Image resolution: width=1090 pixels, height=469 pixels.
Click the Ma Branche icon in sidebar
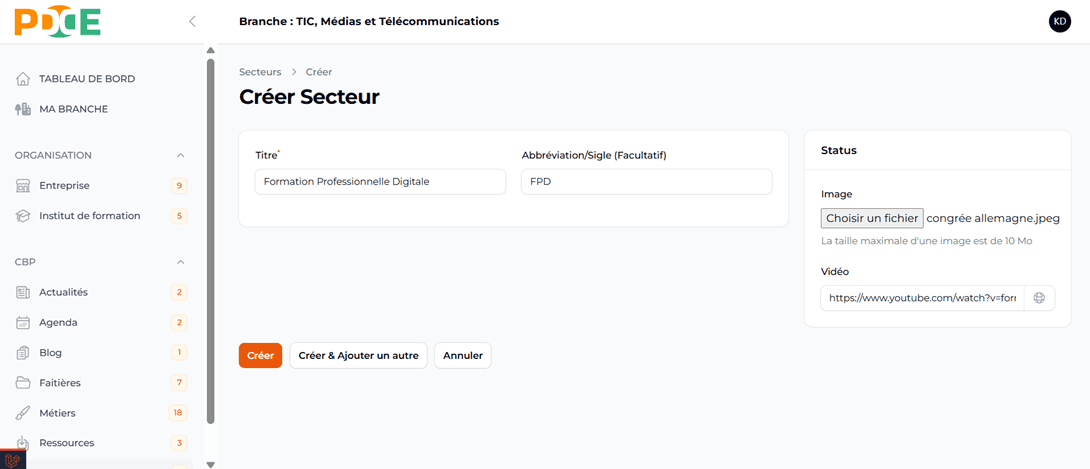click(x=23, y=109)
